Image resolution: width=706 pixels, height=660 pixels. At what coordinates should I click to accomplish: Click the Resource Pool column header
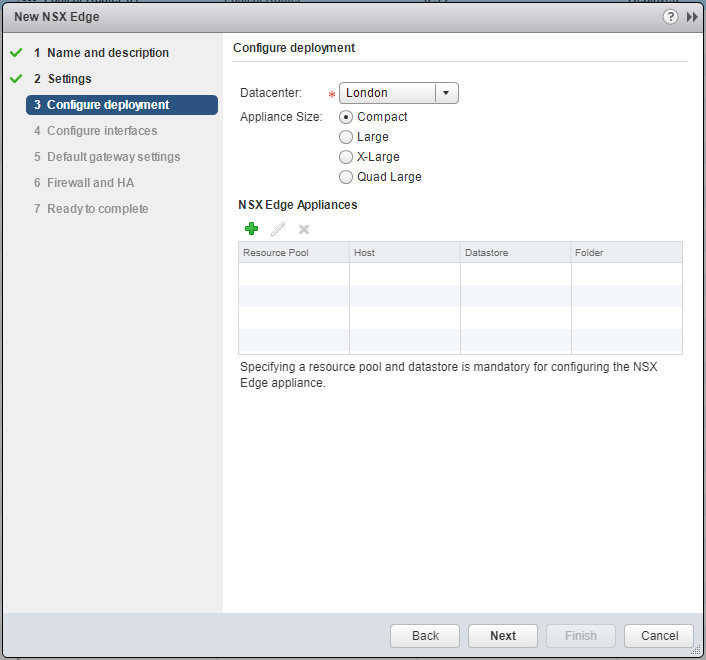[x=293, y=253]
